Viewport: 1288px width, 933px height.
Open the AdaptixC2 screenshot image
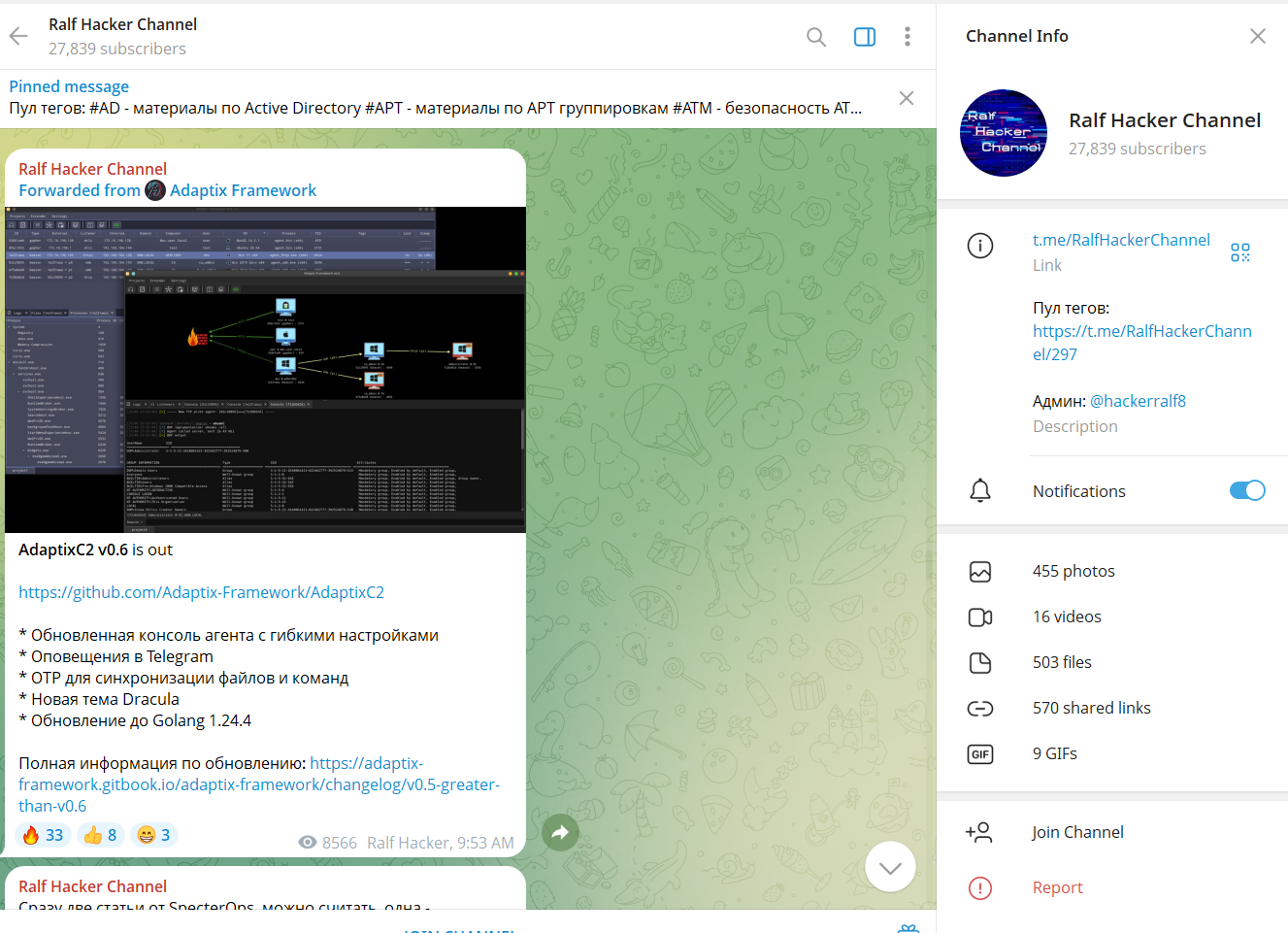[x=265, y=369]
